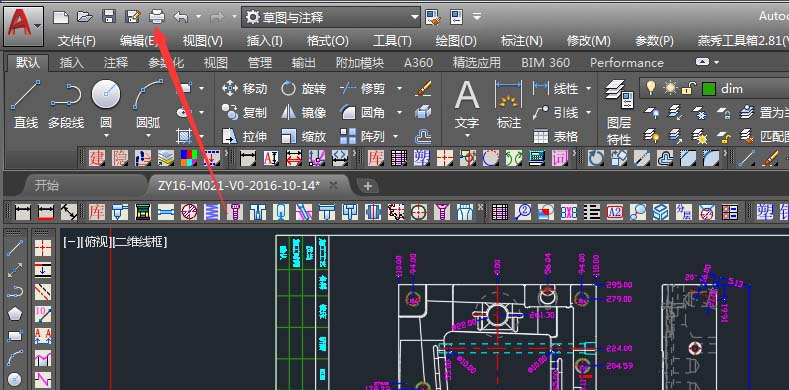Screen dimensions: 789x390
Task: Toggle dim layer lightbulb on/off
Action: pyautogui.click(x=651, y=89)
